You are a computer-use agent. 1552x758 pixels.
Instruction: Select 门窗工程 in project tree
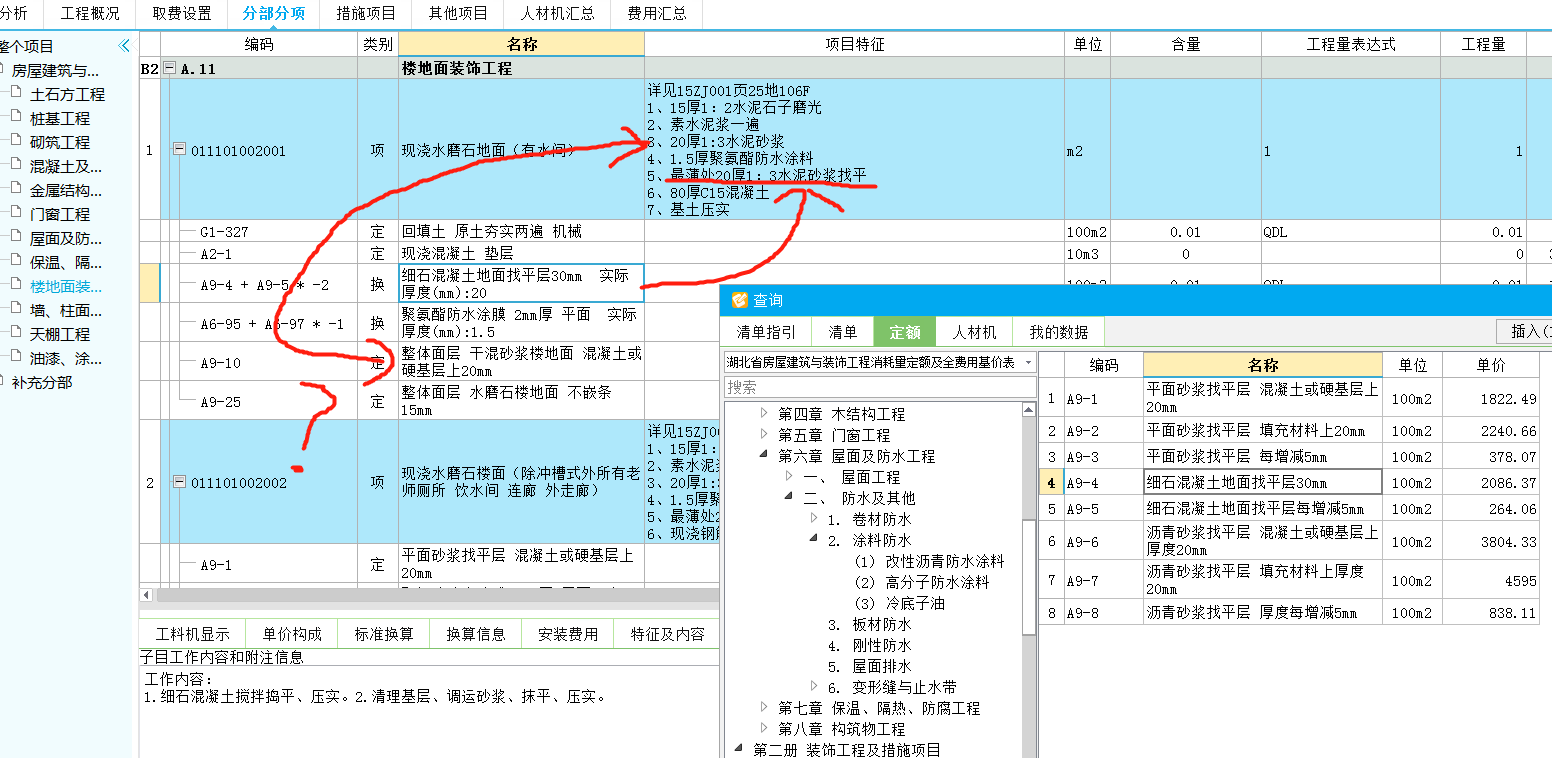tap(60, 214)
